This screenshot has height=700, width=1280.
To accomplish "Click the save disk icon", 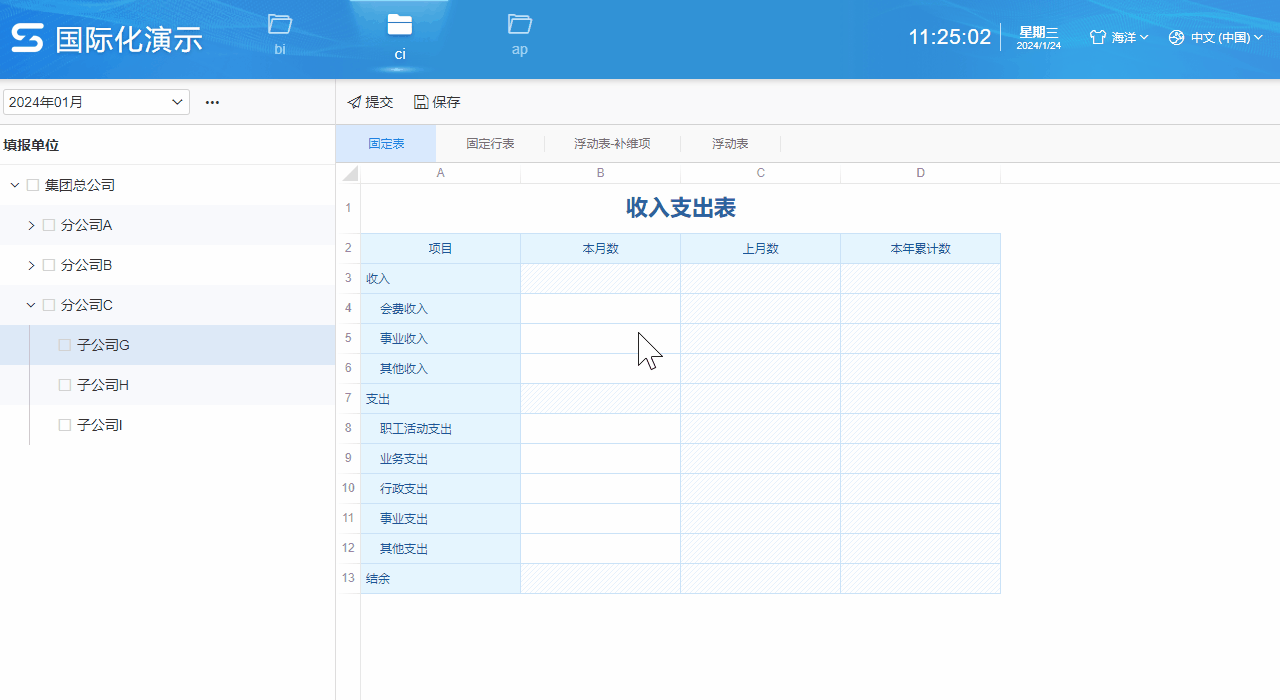I will [x=421, y=102].
